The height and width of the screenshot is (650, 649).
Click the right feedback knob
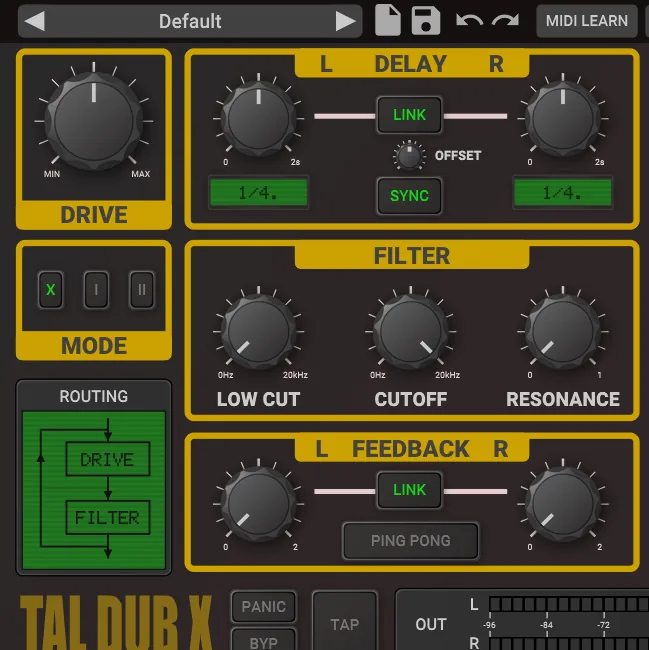[563, 504]
